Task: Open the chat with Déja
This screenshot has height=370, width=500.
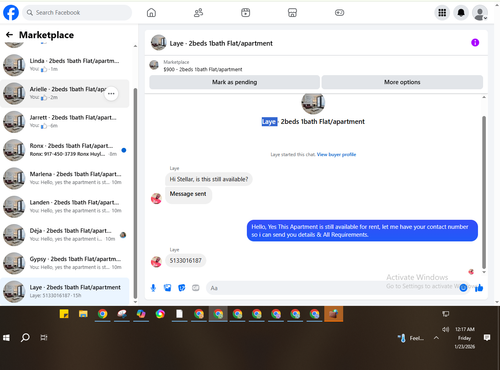Action: (x=65, y=235)
